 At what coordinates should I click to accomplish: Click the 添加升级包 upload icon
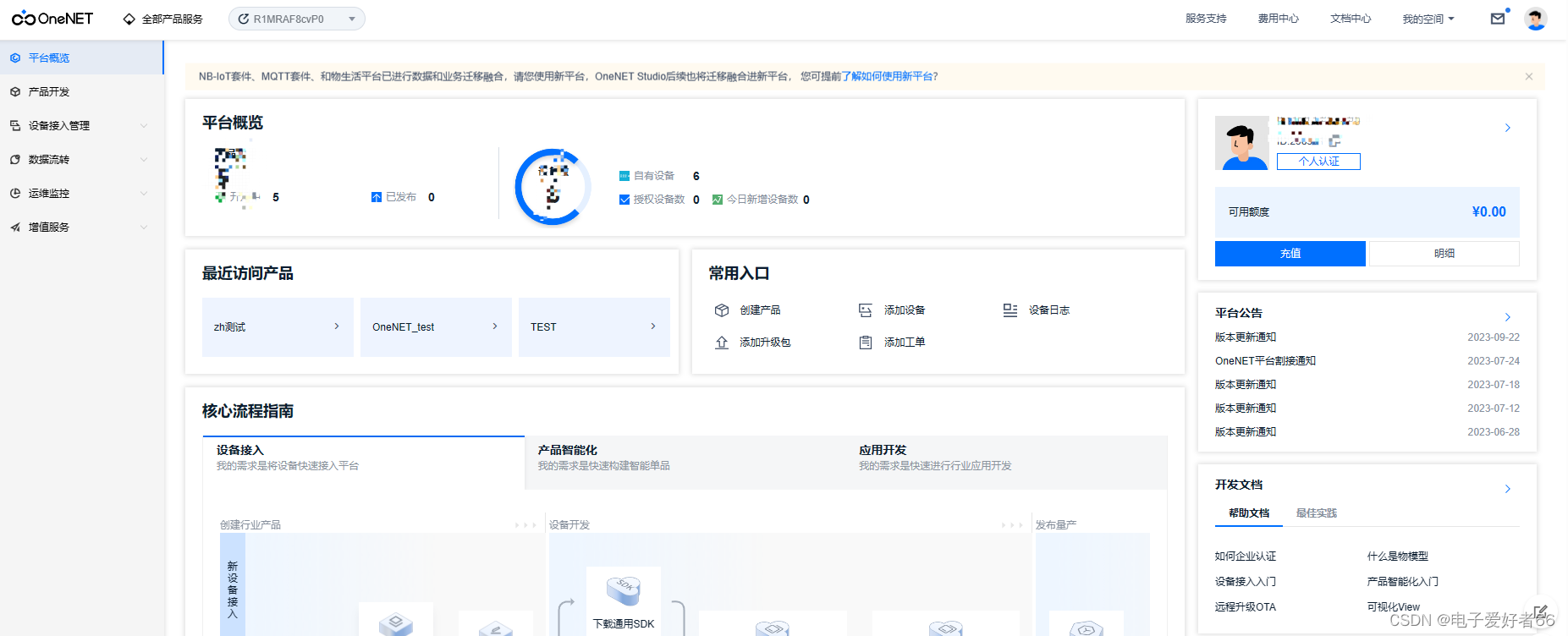click(722, 343)
